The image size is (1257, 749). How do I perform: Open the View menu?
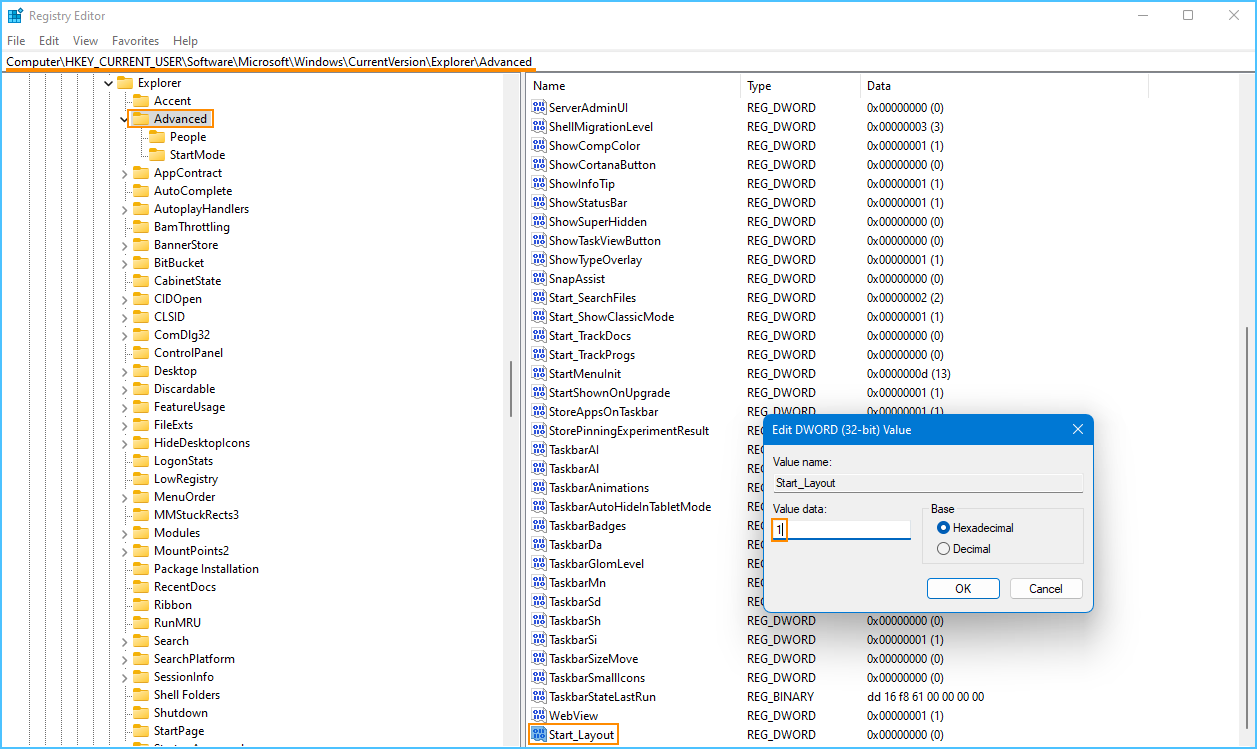[x=86, y=41]
